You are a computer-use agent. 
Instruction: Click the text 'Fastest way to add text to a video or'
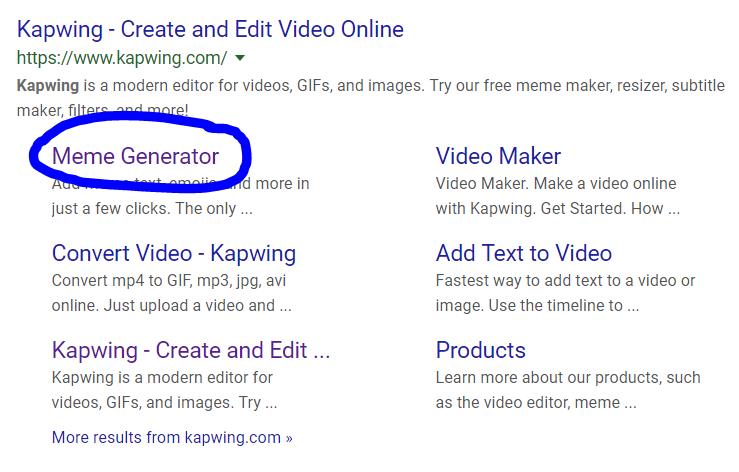(x=566, y=281)
